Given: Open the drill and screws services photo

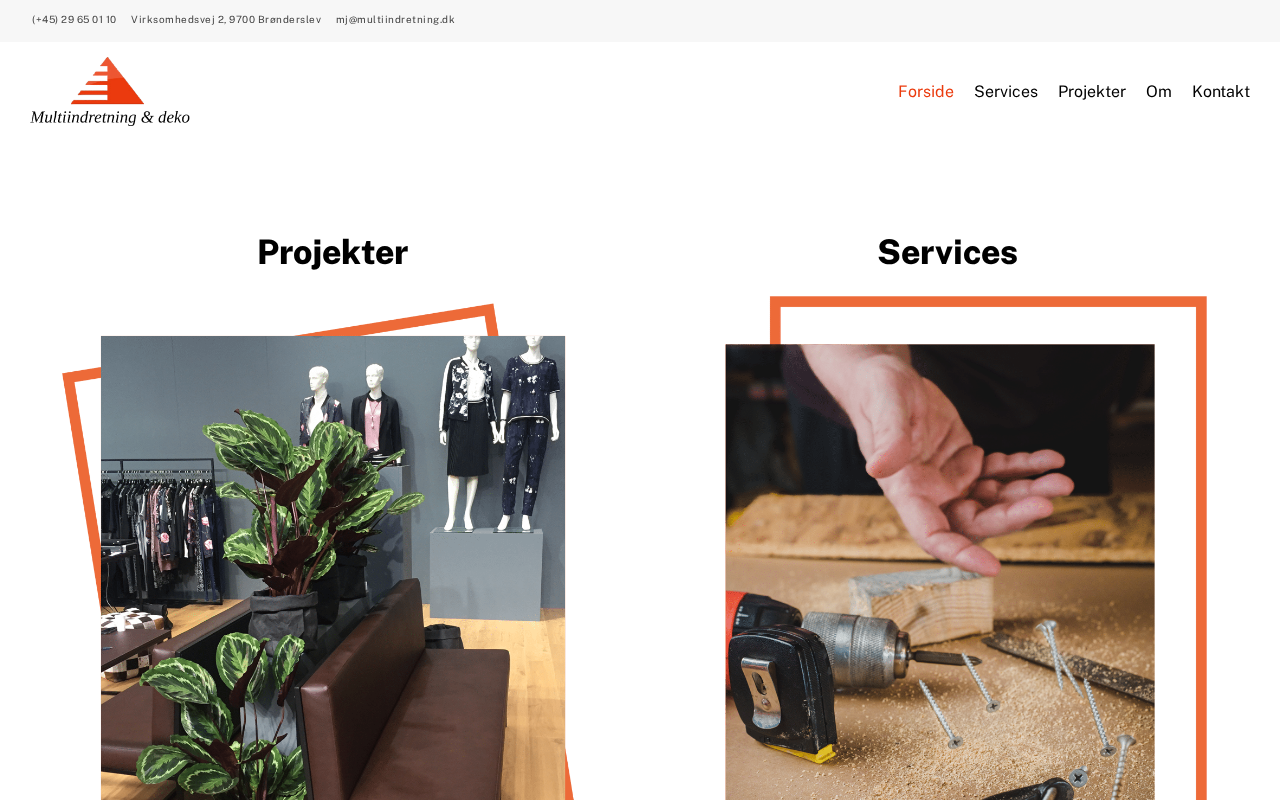Looking at the screenshot, I should [940, 572].
